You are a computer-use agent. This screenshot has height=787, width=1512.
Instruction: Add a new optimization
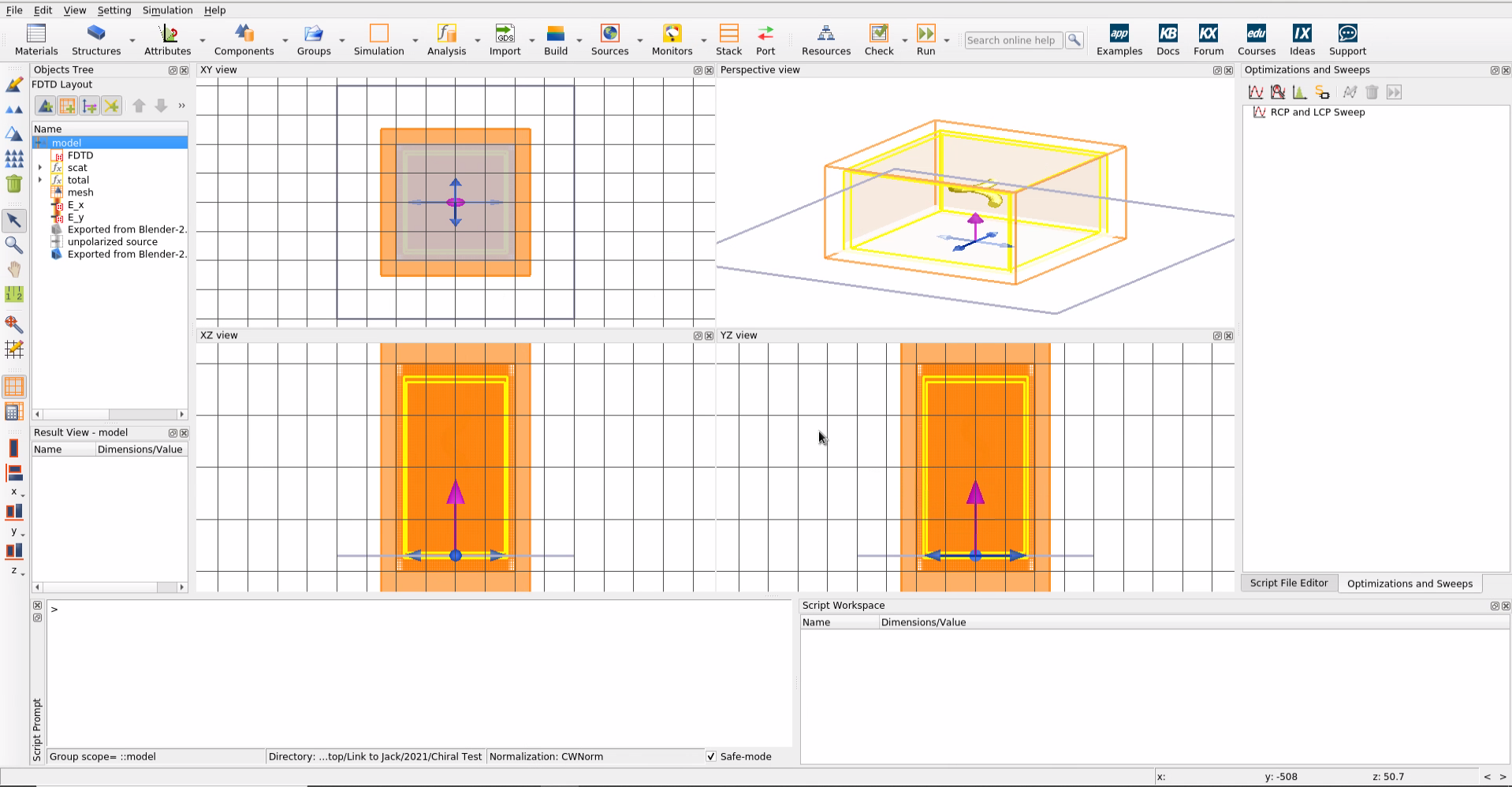coord(1278,92)
